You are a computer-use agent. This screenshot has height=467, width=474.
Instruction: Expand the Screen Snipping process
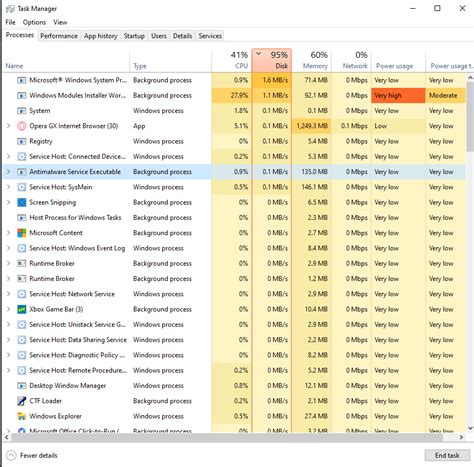tap(9, 202)
